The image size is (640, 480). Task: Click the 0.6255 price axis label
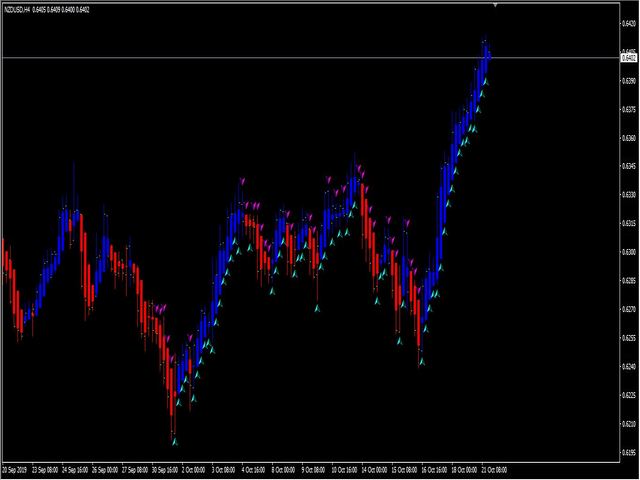click(x=629, y=338)
